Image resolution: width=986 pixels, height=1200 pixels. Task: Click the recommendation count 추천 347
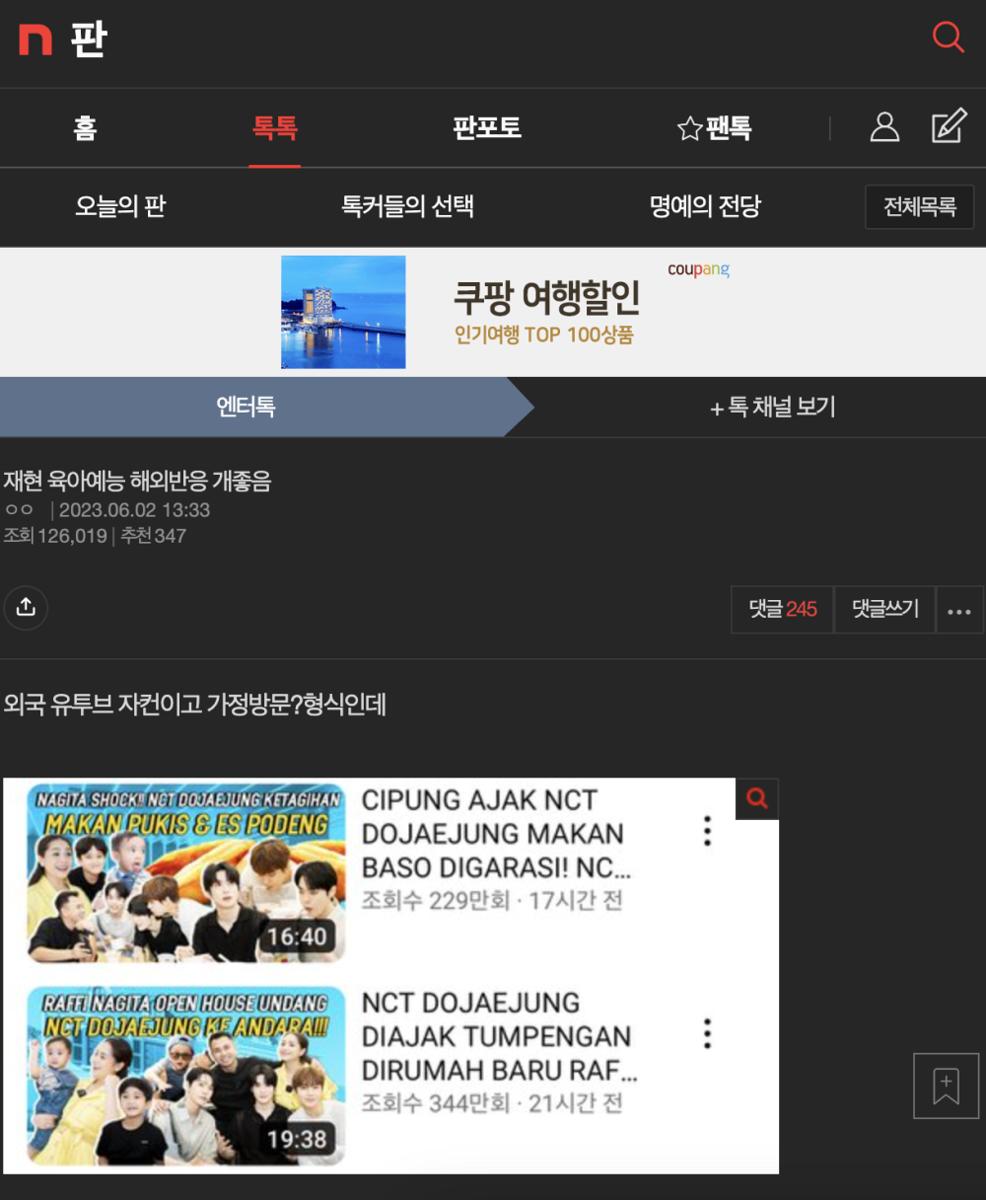coord(153,536)
